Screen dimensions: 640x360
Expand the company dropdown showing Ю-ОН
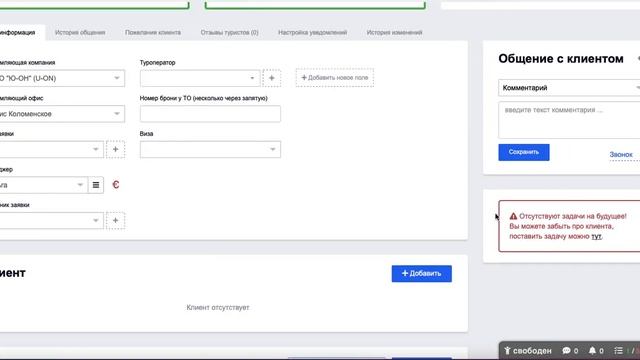(x=61, y=78)
